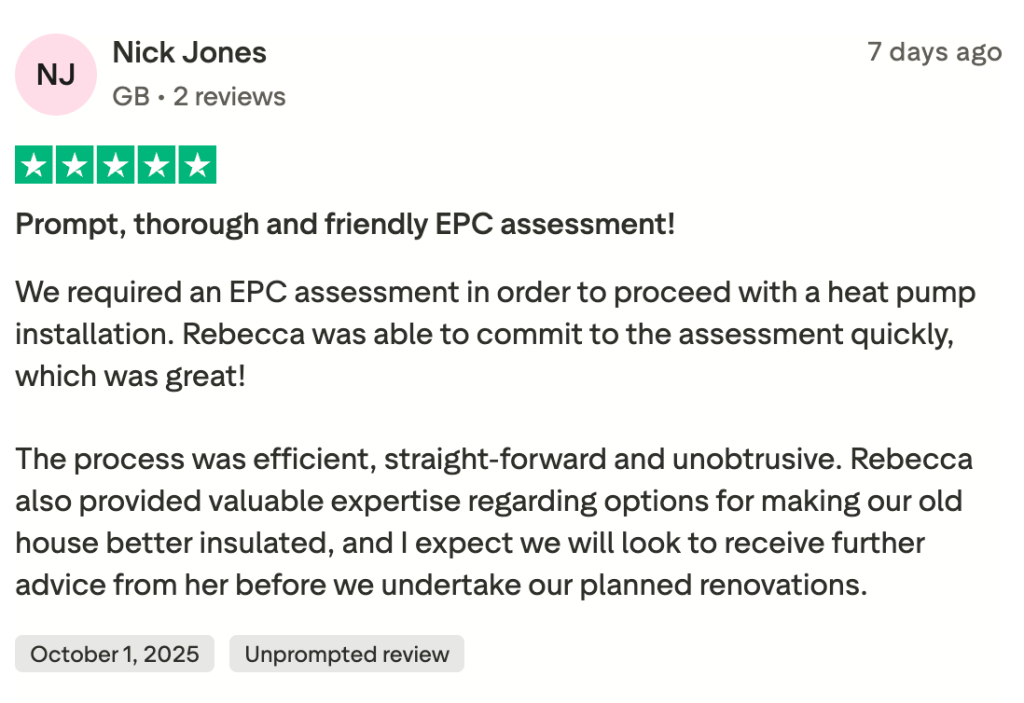This screenshot has height=703, width=1024.
Task: Open Nick Jones reviewer profile
Action: (x=189, y=52)
